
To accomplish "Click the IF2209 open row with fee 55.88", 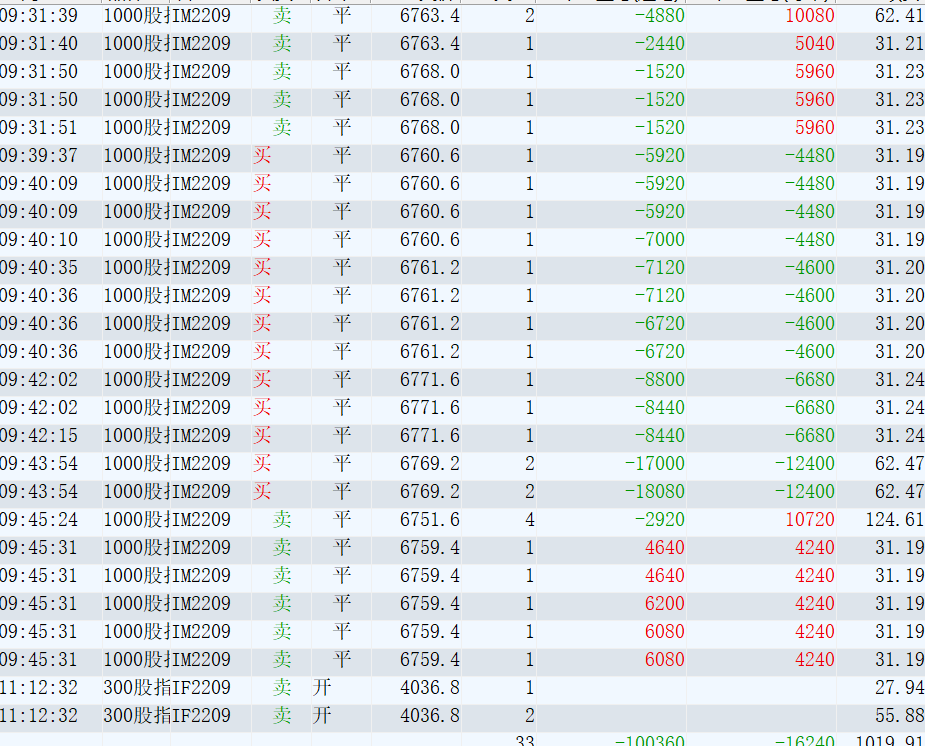I will (462, 716).
